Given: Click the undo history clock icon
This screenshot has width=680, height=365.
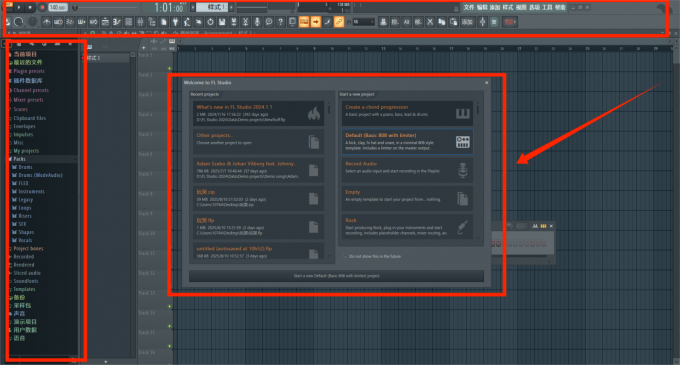Looking at the screenshot, I should 210,22.
